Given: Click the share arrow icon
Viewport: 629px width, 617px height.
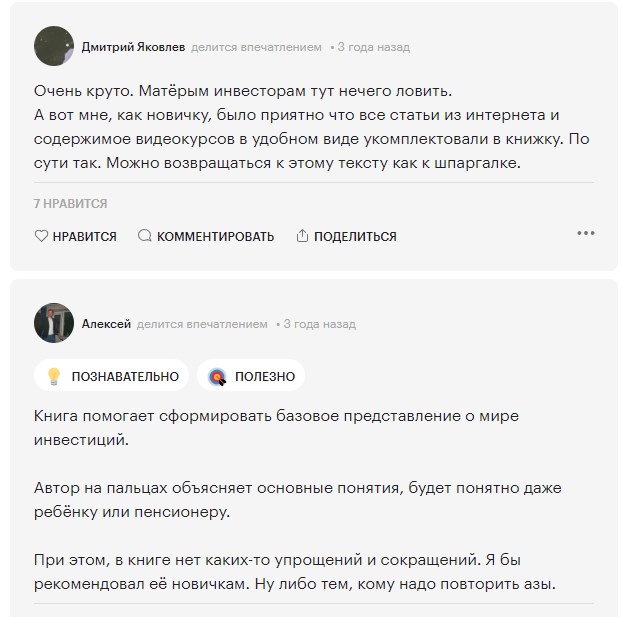Looking at the screenshot, I should [302, 237].
